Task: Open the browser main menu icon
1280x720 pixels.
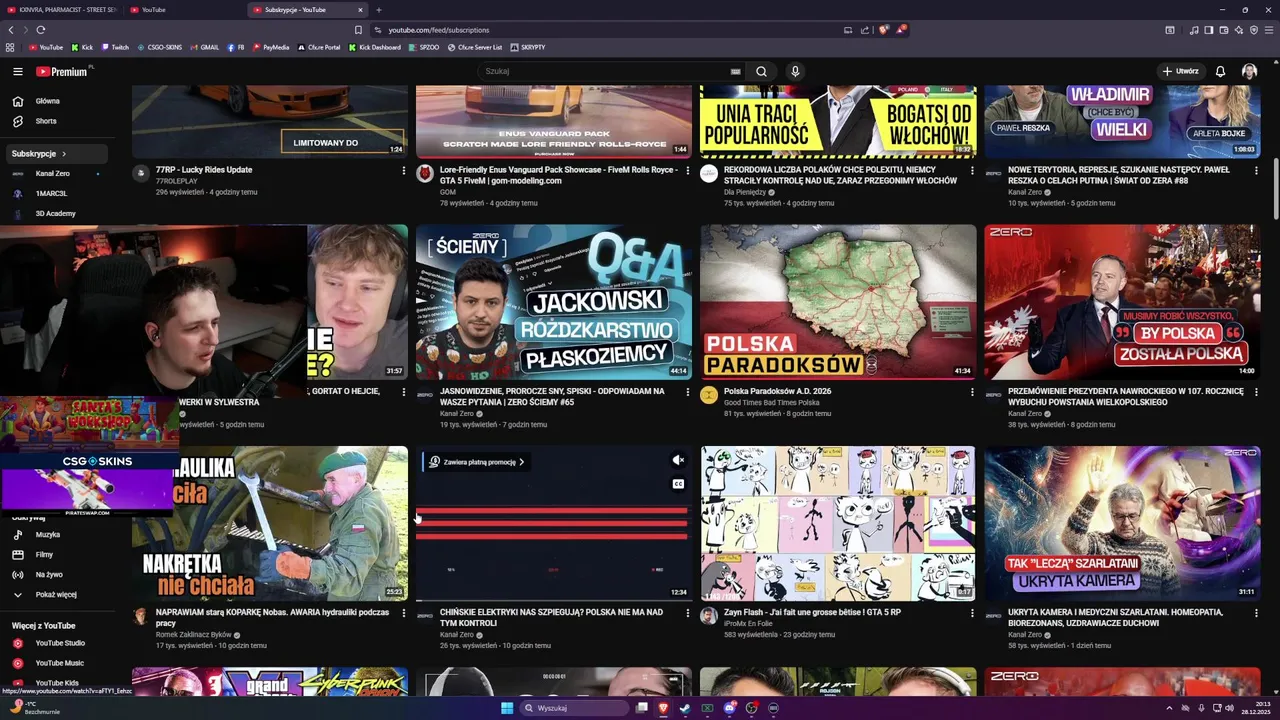Action: point(1270,30)
